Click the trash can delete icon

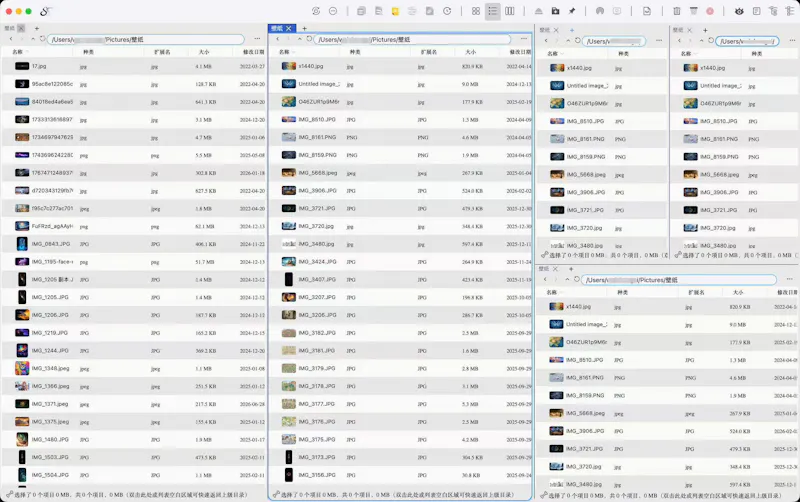pos(677,11)
